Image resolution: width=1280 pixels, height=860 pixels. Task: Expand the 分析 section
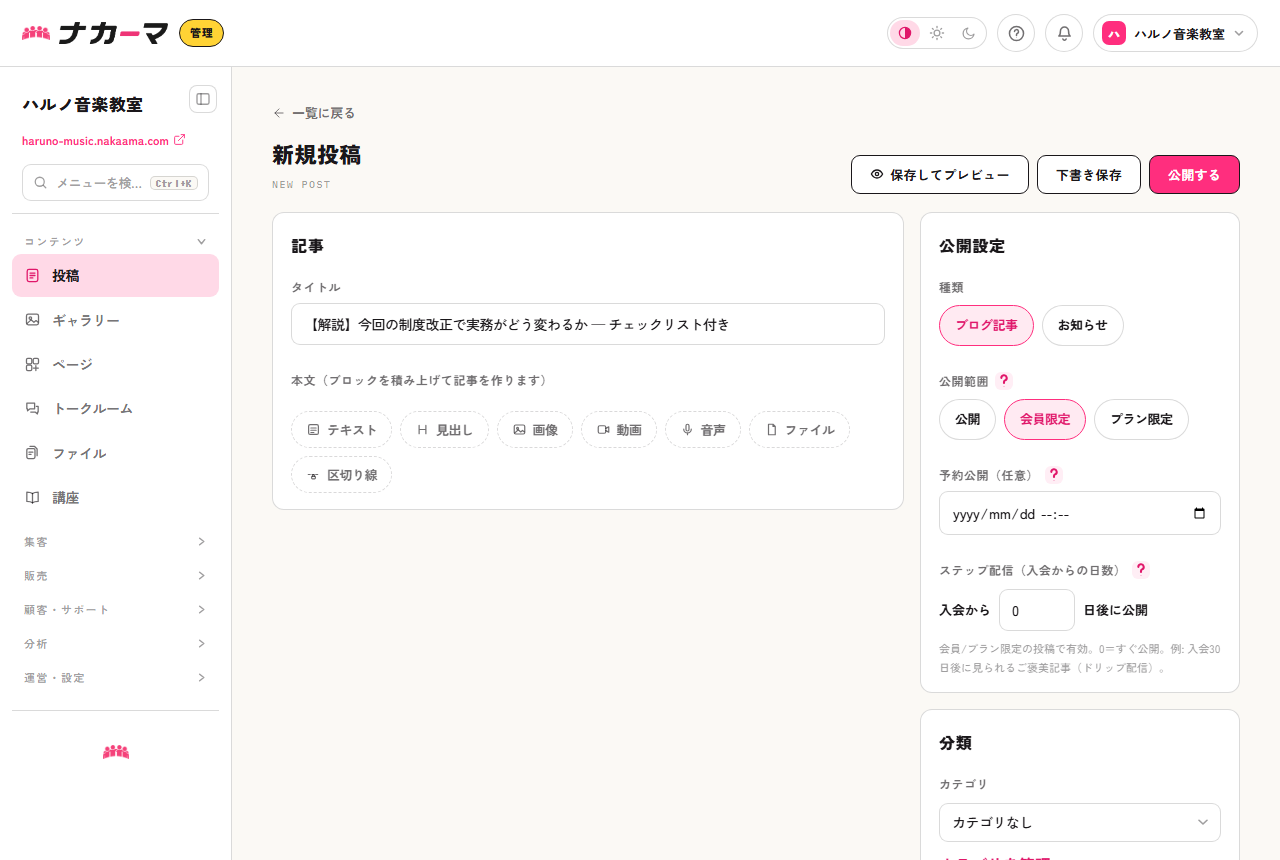click(x=115, y=643)
